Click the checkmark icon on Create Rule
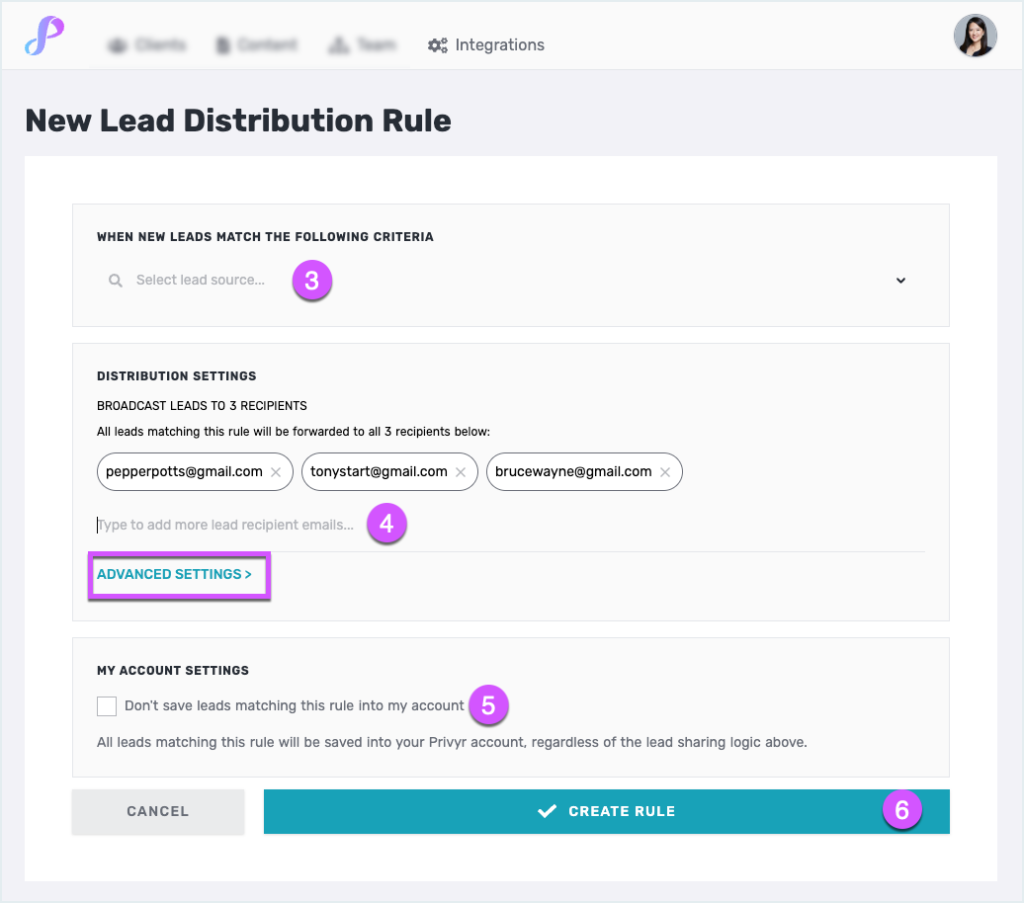 547,811
